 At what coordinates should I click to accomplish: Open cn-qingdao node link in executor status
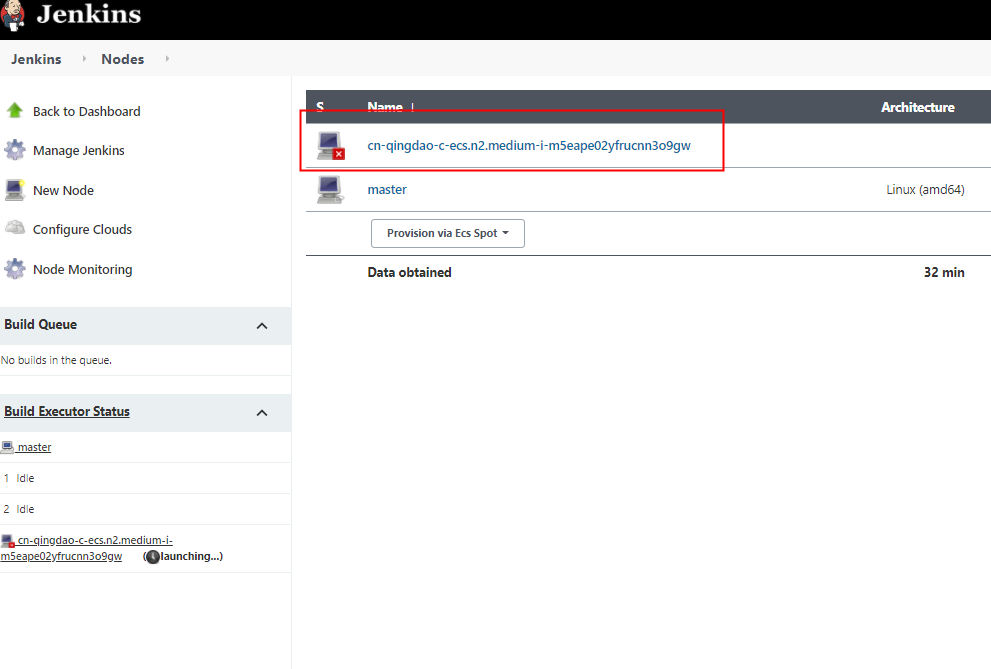[x=87, y=548]
